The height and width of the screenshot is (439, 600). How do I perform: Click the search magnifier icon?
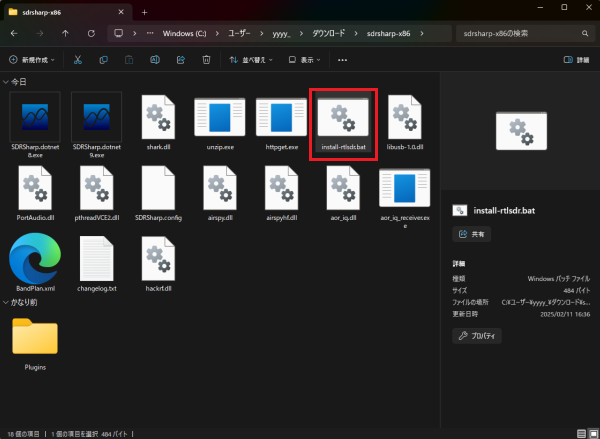[x=585, y=34]
